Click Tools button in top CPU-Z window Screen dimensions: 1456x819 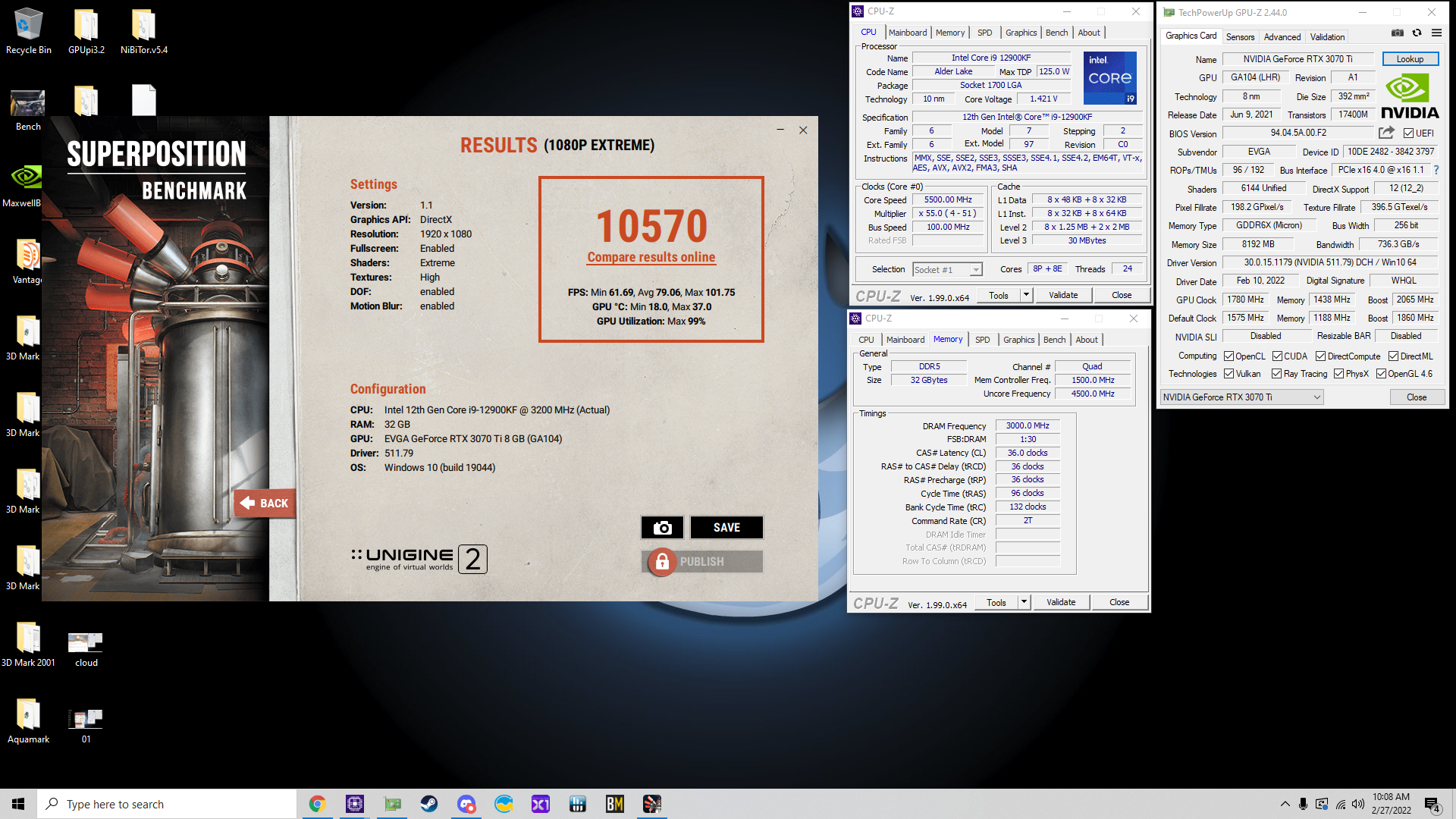click(999, 295)
